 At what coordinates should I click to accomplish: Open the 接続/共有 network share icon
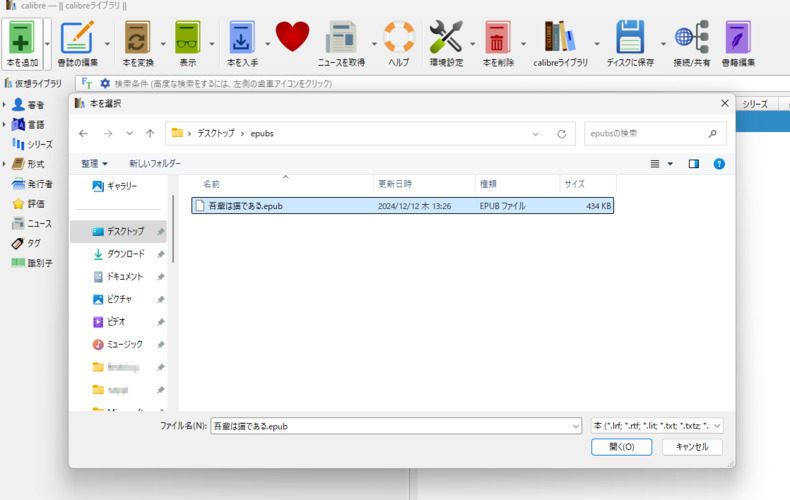[x=692, y=37]
